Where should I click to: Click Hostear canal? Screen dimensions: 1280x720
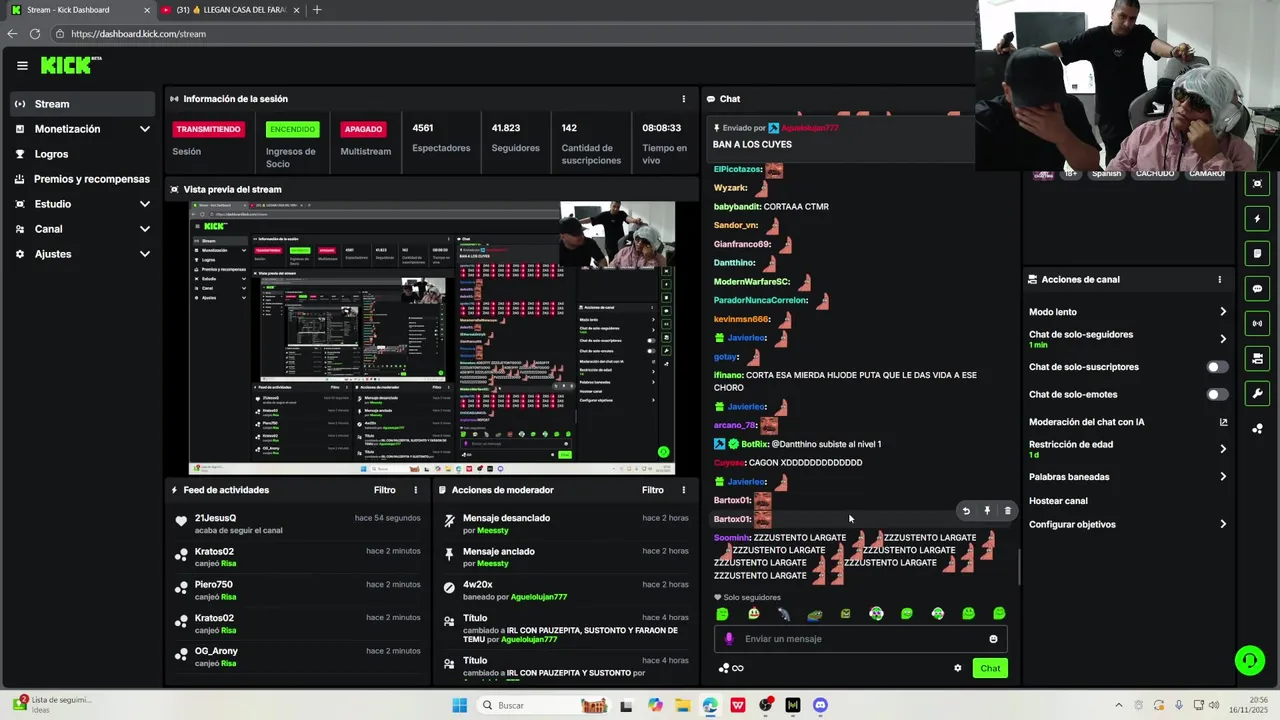point(1058,501)
